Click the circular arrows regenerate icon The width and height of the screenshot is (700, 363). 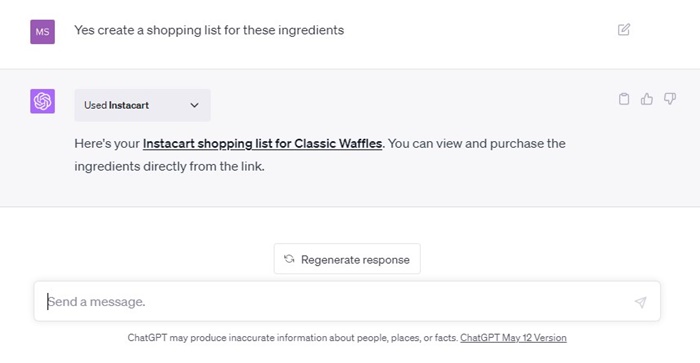[x=289, y=259]
